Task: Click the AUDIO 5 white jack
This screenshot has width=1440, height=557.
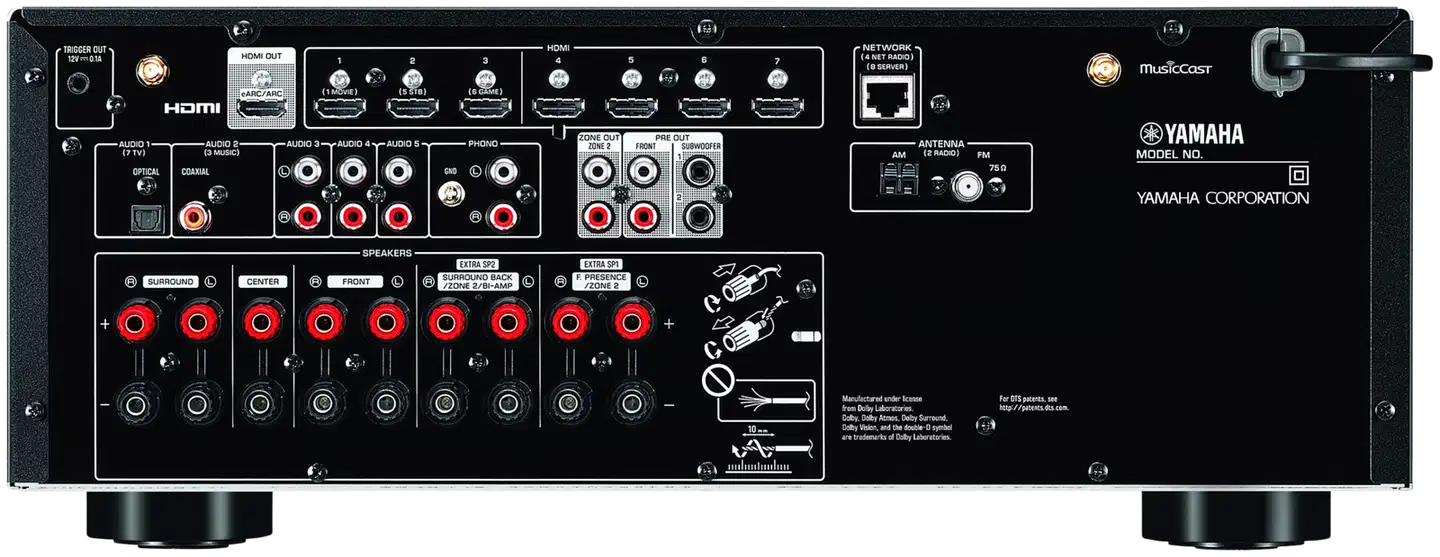Action: click(x=399, y=172)
